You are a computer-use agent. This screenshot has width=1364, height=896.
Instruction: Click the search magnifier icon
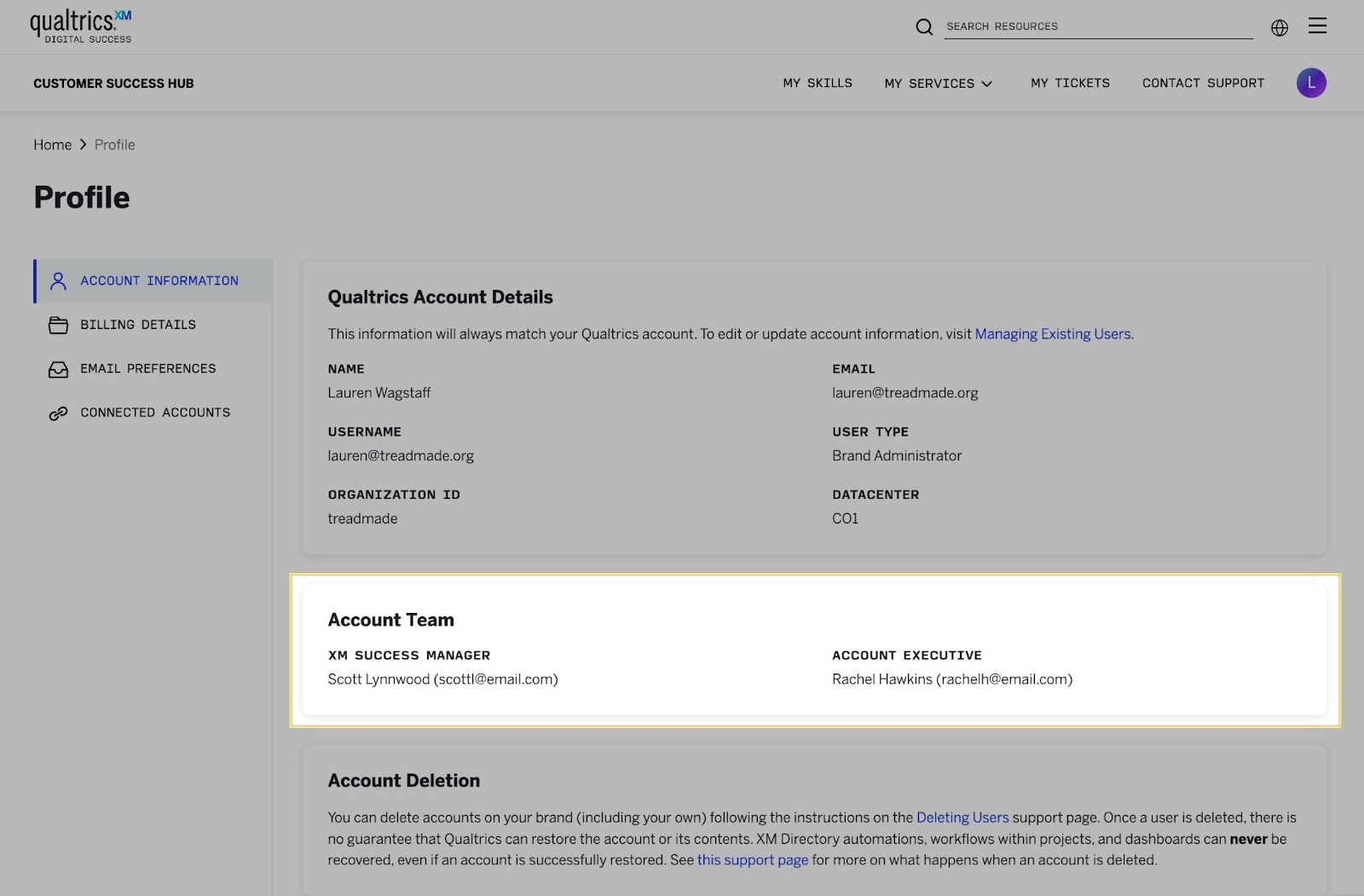coord(924,27)
